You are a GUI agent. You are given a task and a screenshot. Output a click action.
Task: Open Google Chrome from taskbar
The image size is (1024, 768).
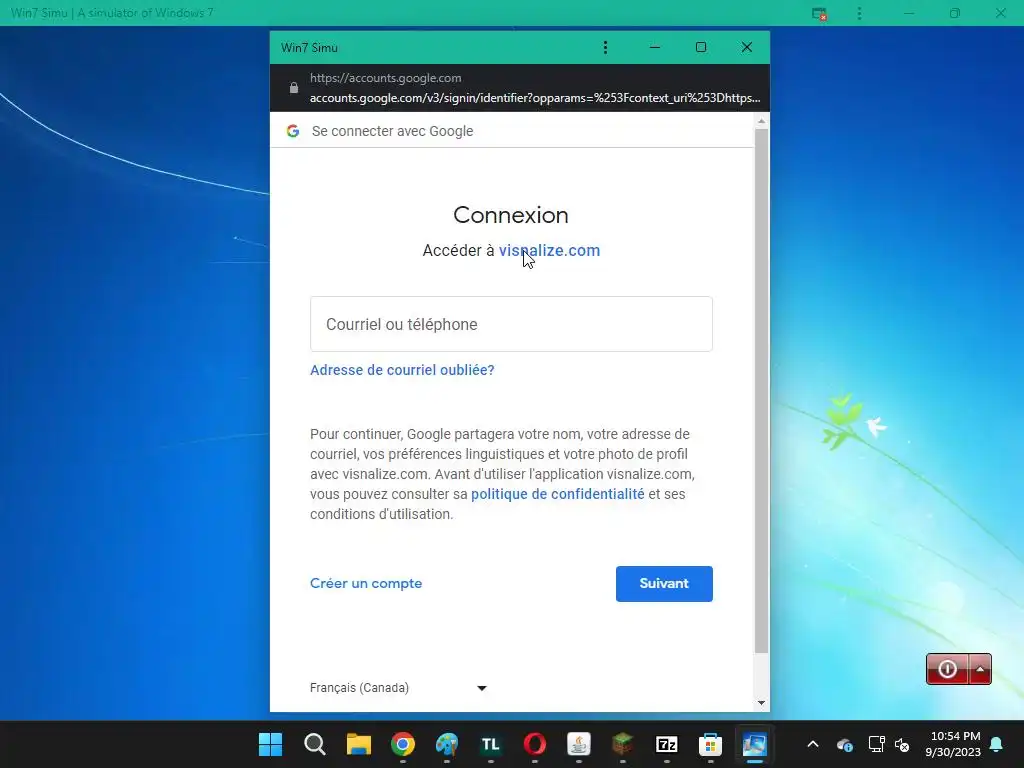(x=403, y=744)
